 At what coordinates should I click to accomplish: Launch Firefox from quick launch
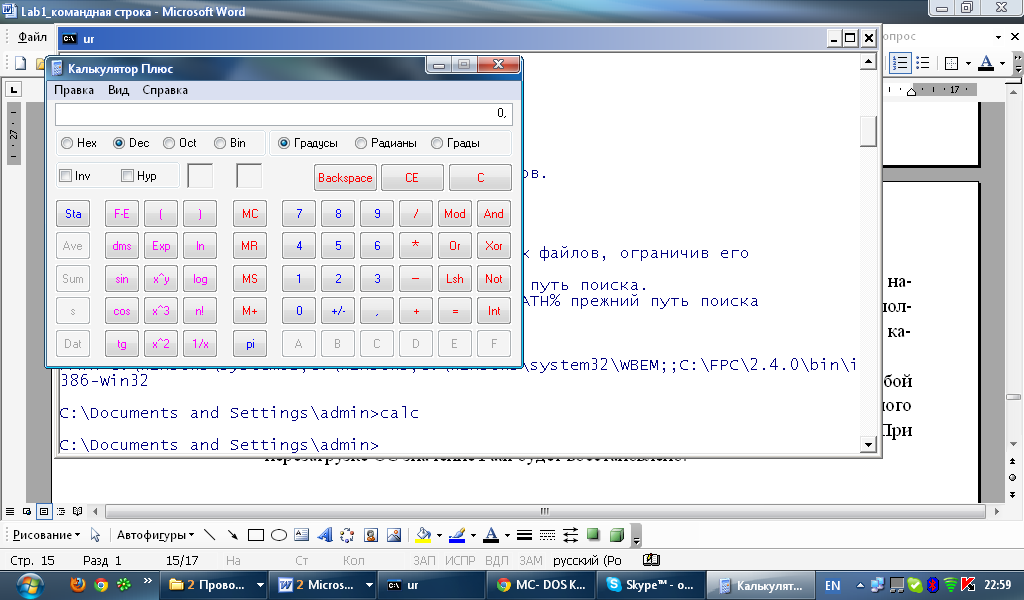[77, 584]
